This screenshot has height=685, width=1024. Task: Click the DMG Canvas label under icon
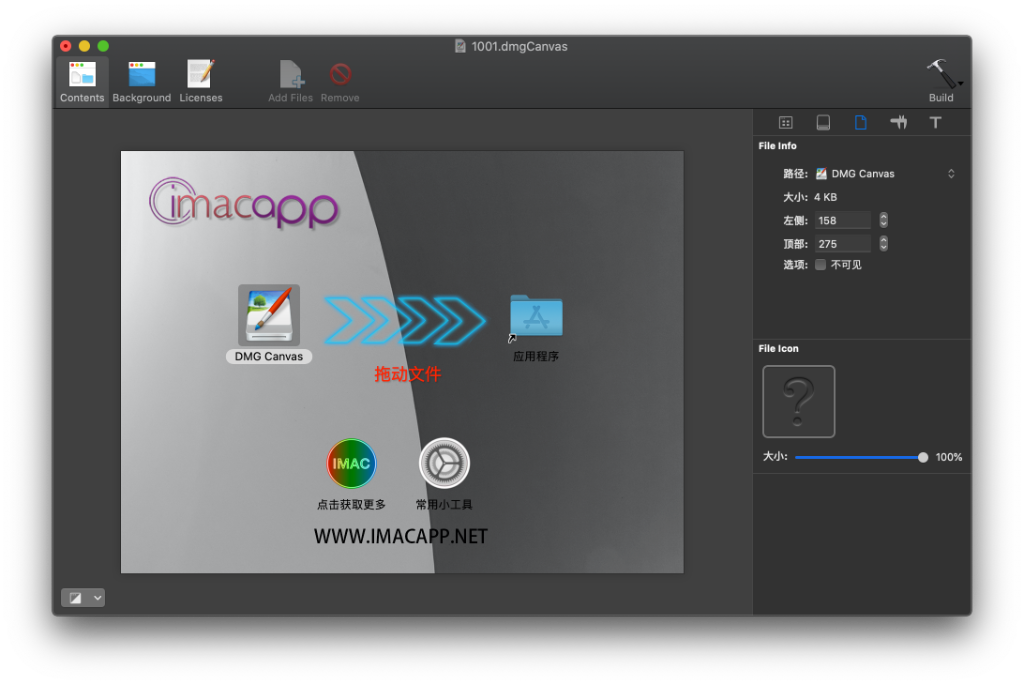pos(269,357)
